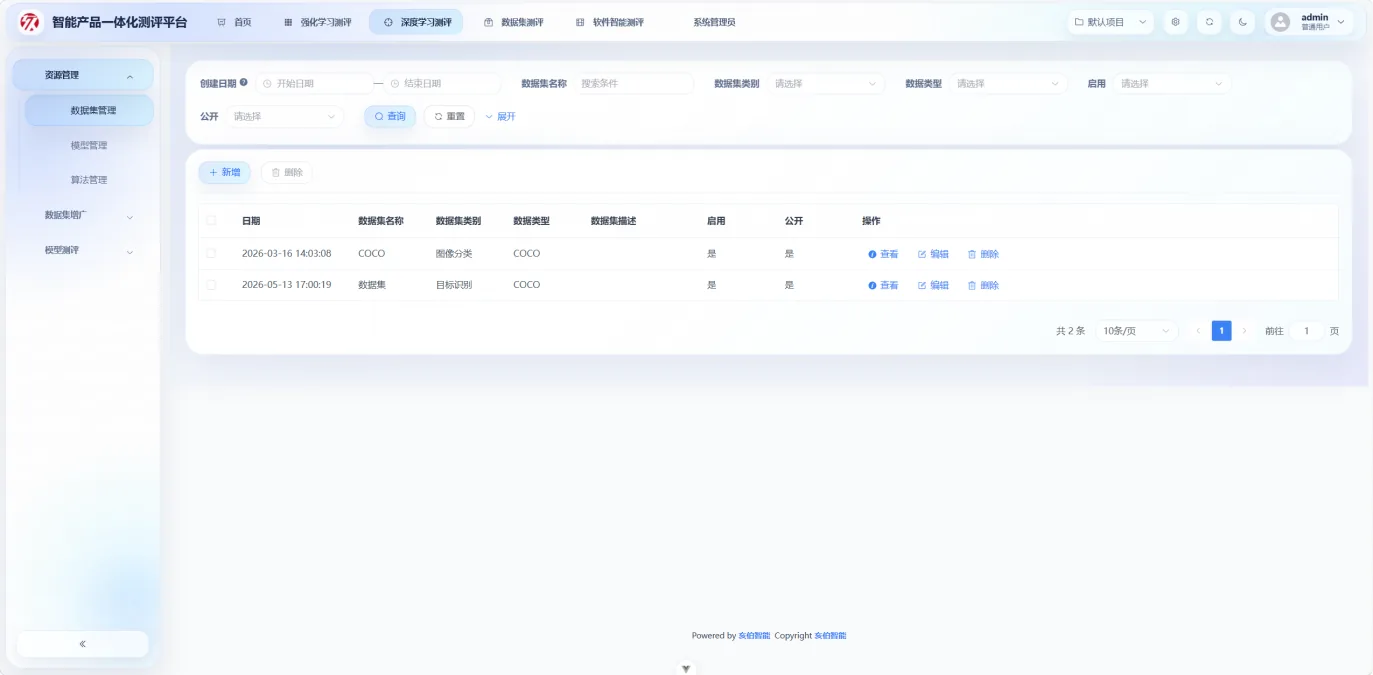Click the sidebar collapse double-arrow icon
Image resolution: width=1373 pixels, height=675 pixels.
[x=82, y=644]
